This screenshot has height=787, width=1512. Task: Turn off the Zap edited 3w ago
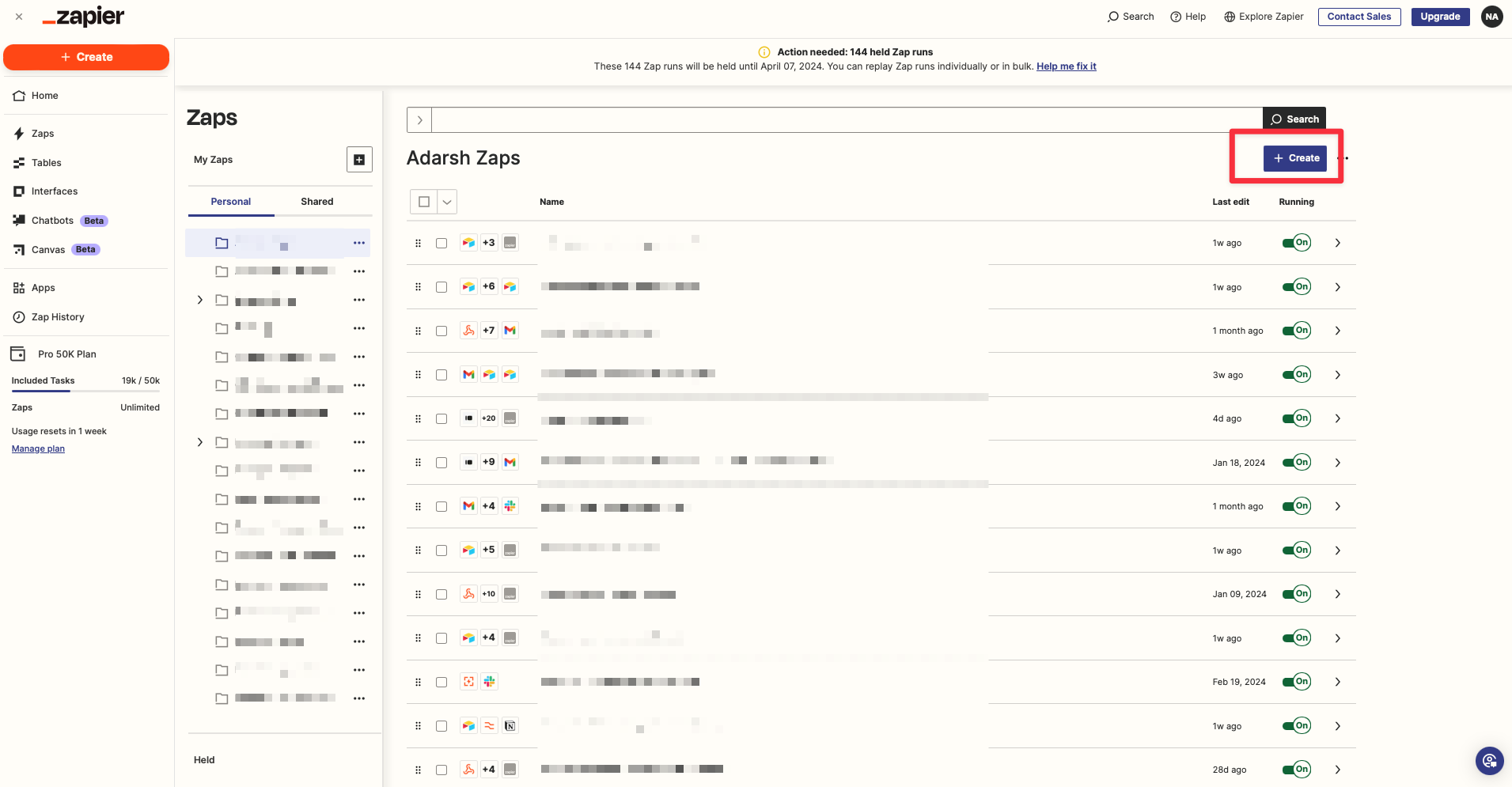[x=1297, y=374]
